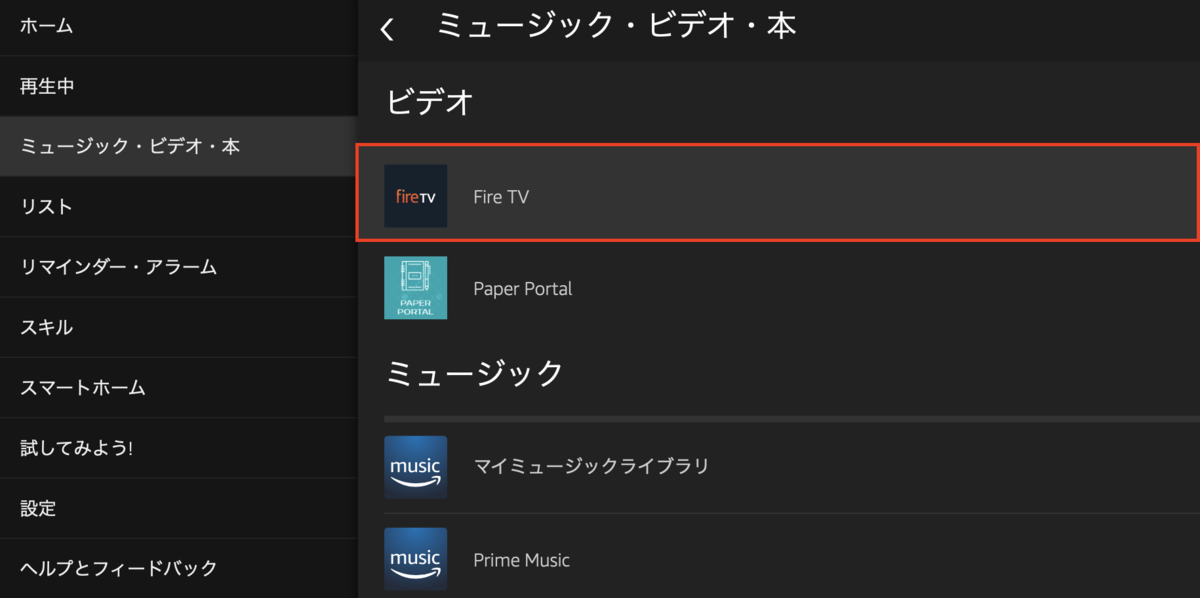
Task: Open 試してみよう! in the sidebar
Action: pos(178,448)
